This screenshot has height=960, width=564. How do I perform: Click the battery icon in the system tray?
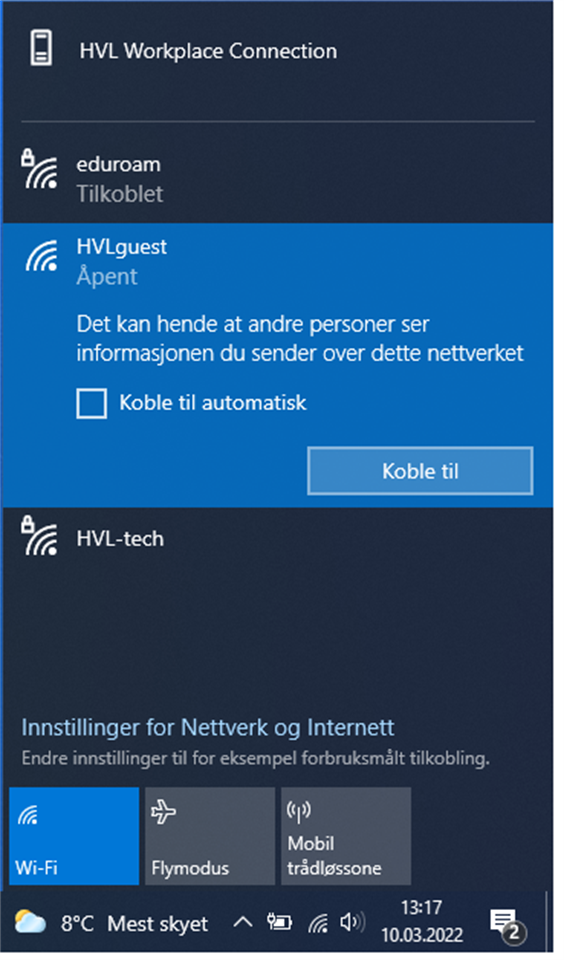(x=280, y=923)
